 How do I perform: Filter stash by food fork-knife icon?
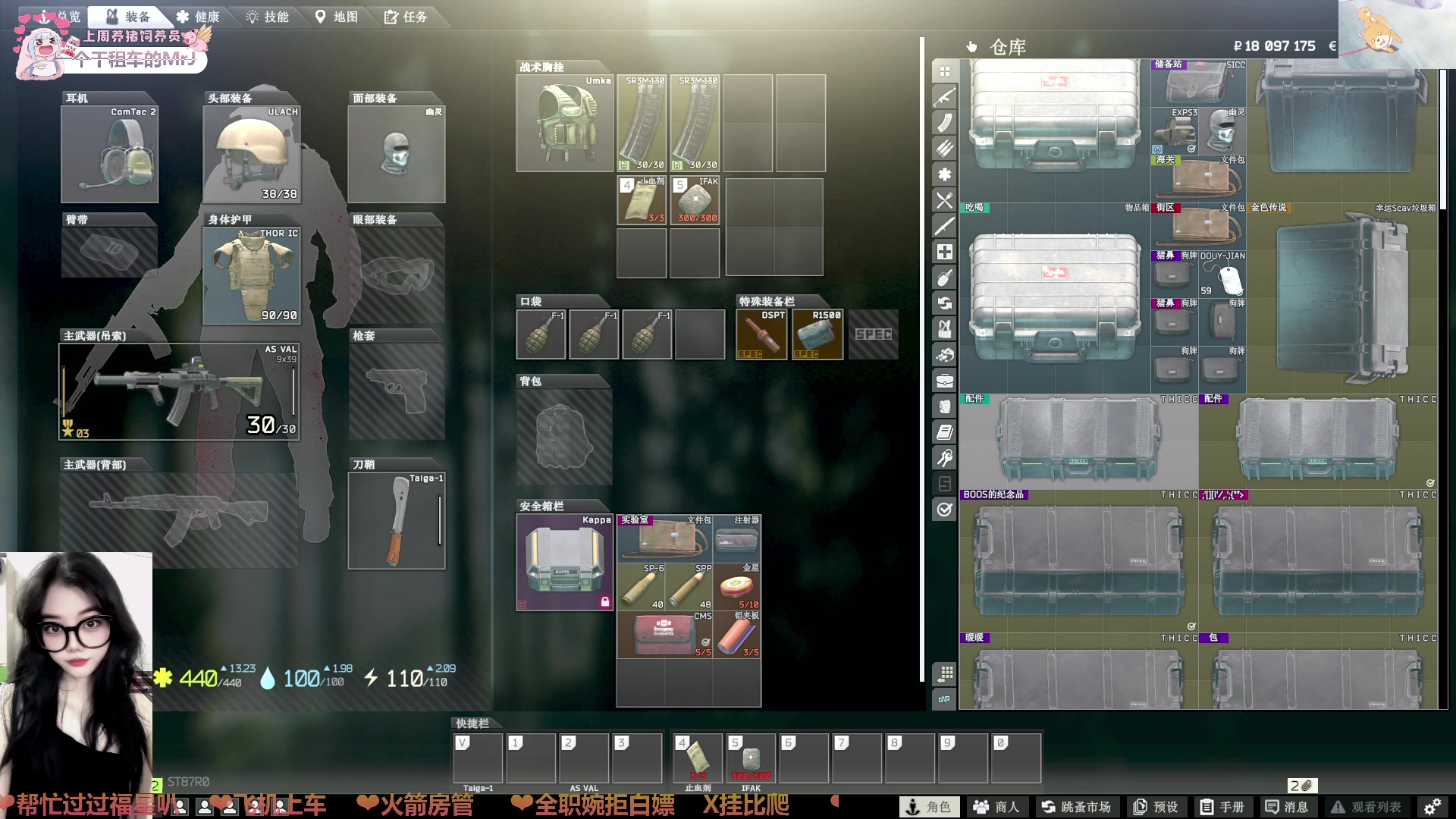[944, 200]
